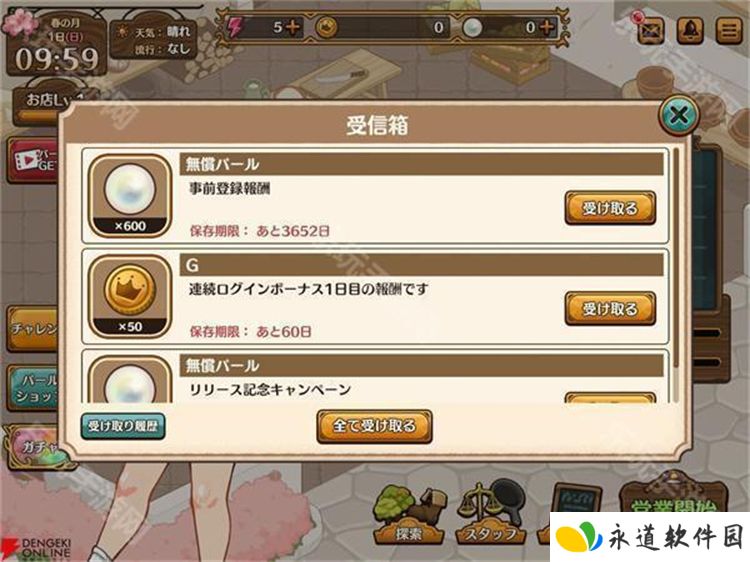
Task: Click the リリース記念キャンペーン mail entry
Action: [375, 377]
